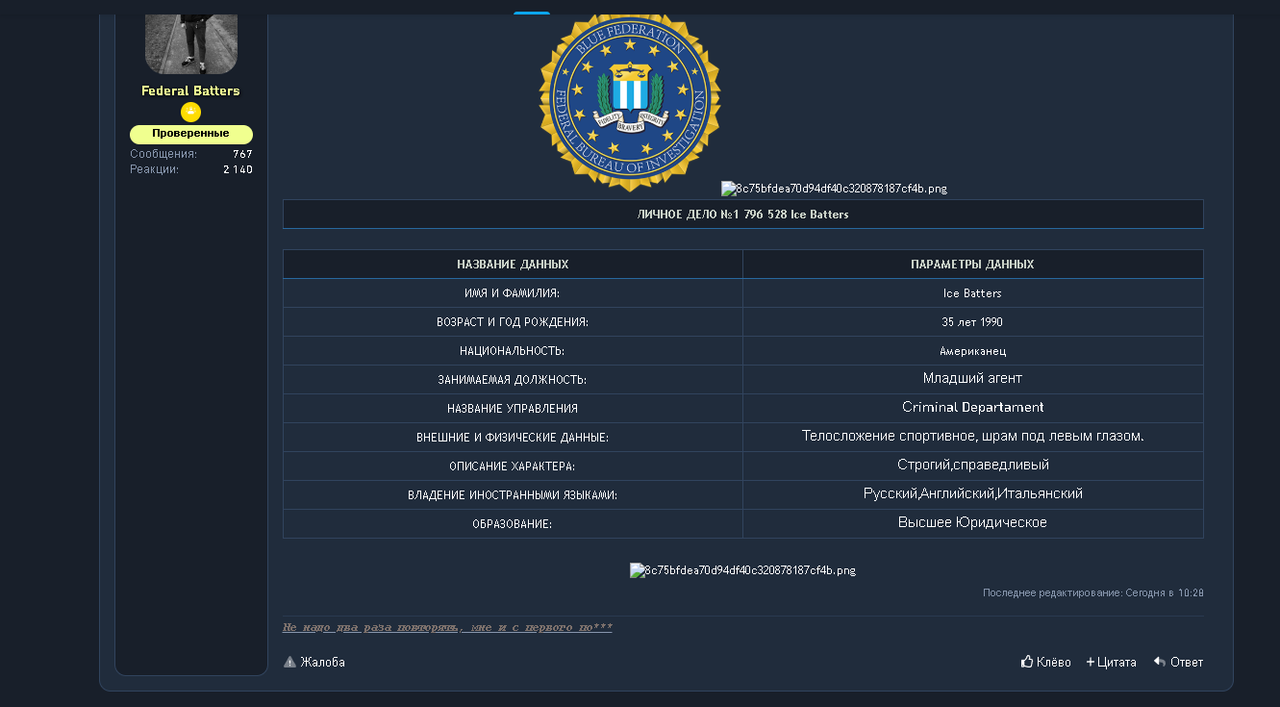Click the thumbs-up icon beside Клёво
Viewport: 1280px width, 707px height.
pos(1027,661)
